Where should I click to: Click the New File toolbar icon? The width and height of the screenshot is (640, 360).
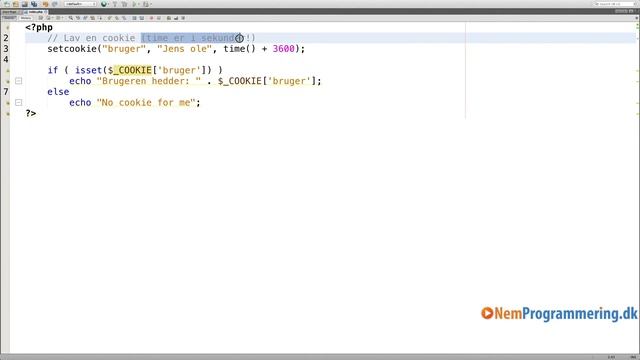(x=7, y=4)
